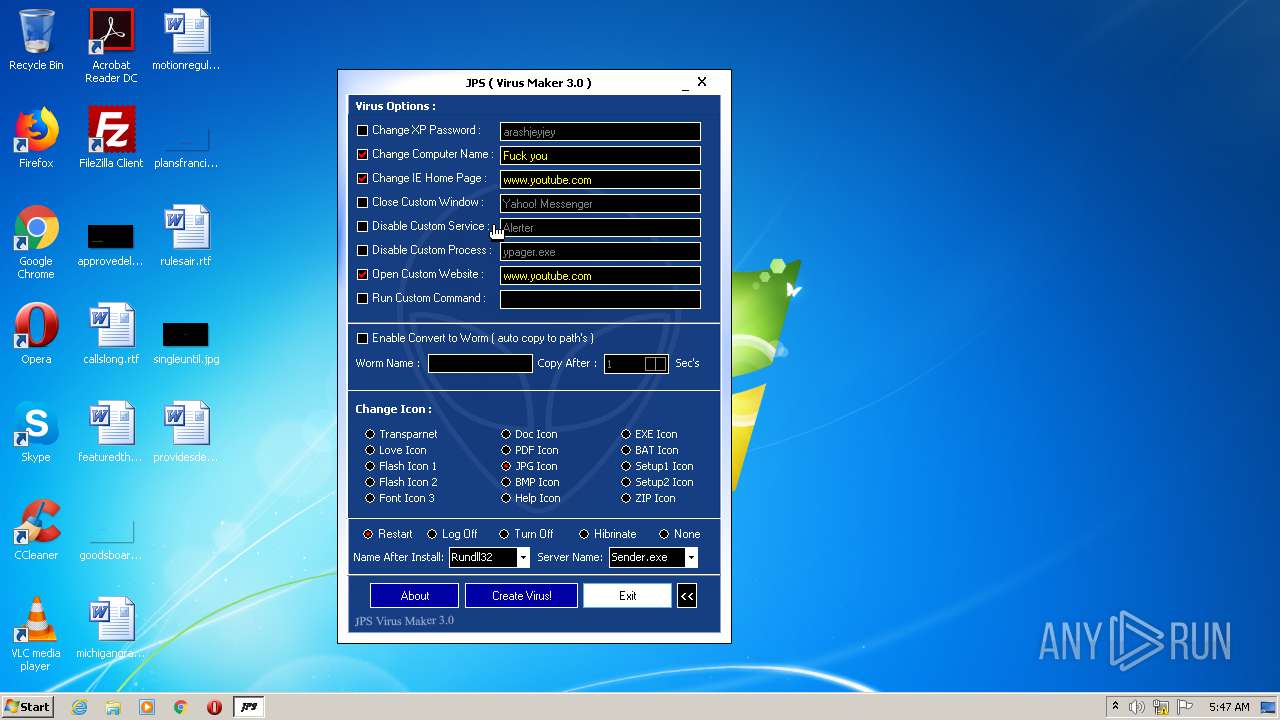This screenshot has height=720, width=1280.
Task: Open callslong.rtf file icon
Action: point(111,334)
